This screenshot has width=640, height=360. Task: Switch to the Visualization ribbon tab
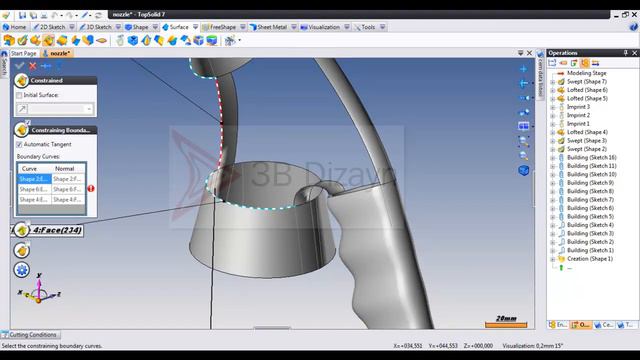click(320, 27)
